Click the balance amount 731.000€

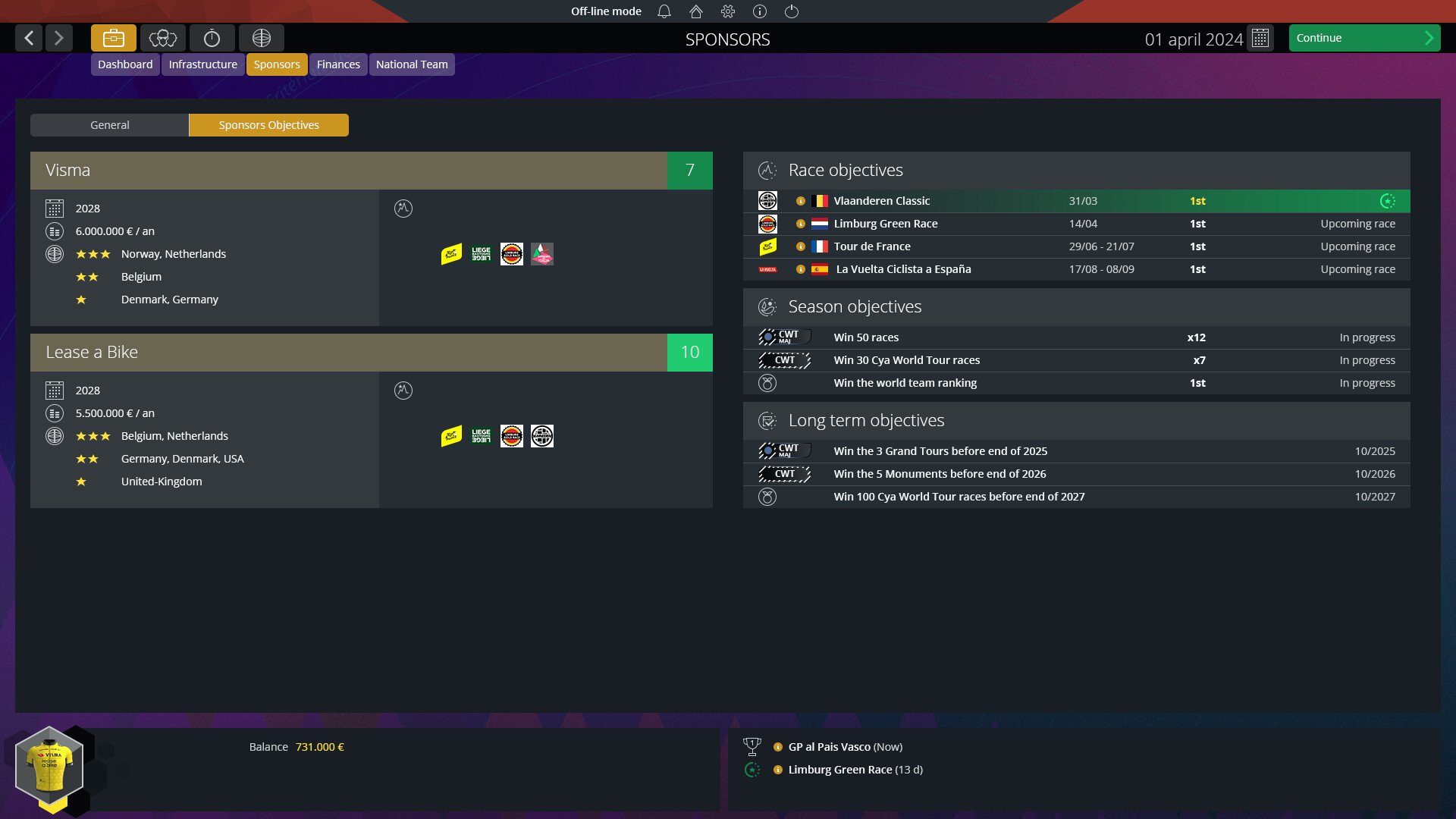point(320,746)
